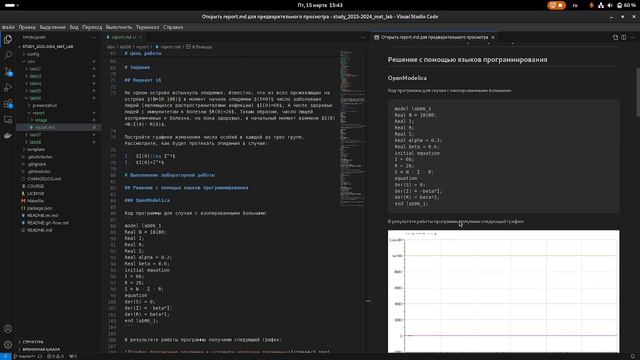The height and width of the screenshot is (360, 640).
Task: Open the Переход menu
Action: 92,27
